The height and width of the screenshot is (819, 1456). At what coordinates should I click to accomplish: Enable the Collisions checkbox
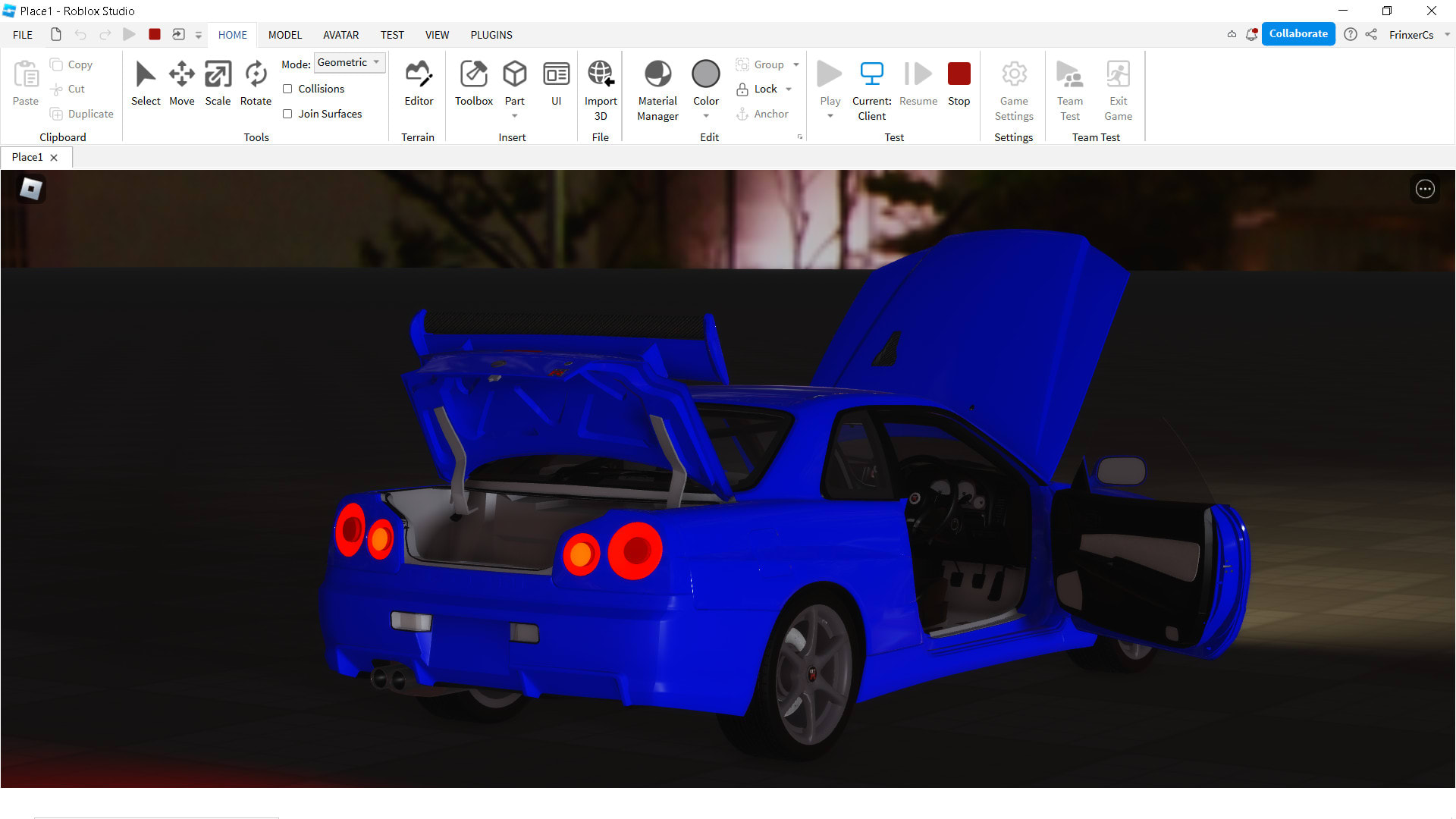click(x=287, y=89)
